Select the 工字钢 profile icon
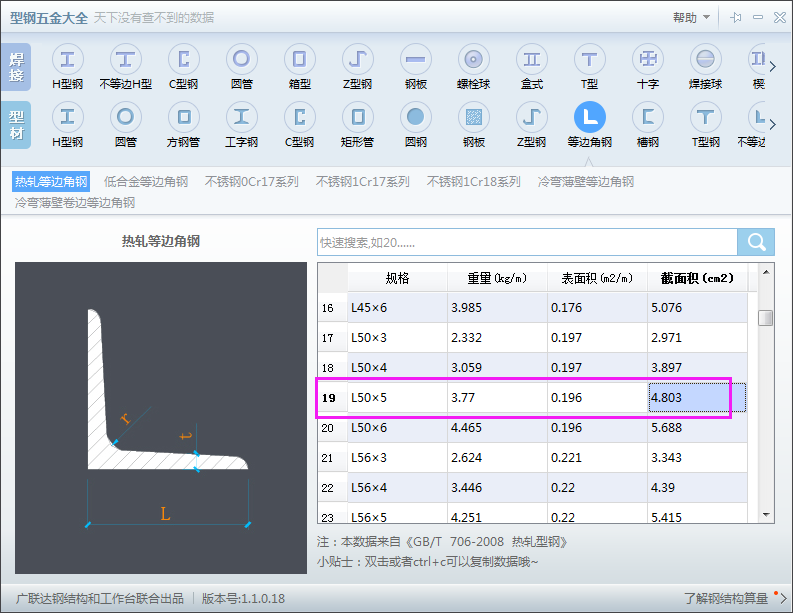The image size is (793, 613). [x=241, y=118]
